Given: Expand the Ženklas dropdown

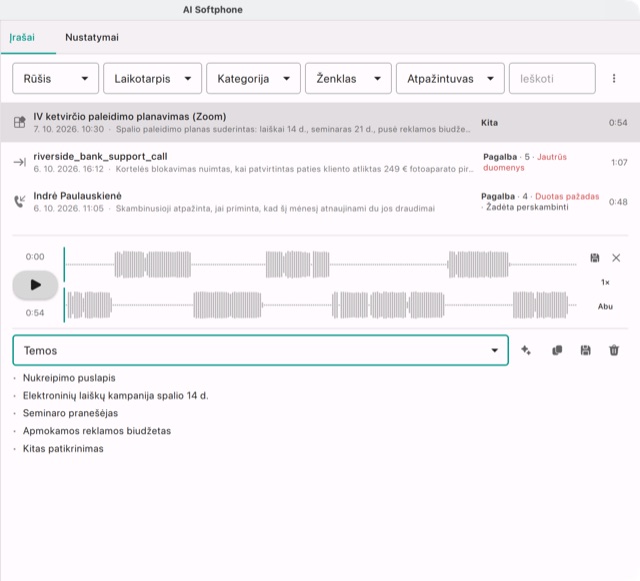Looking at the screenshot, I should click(x=348, y=78).
